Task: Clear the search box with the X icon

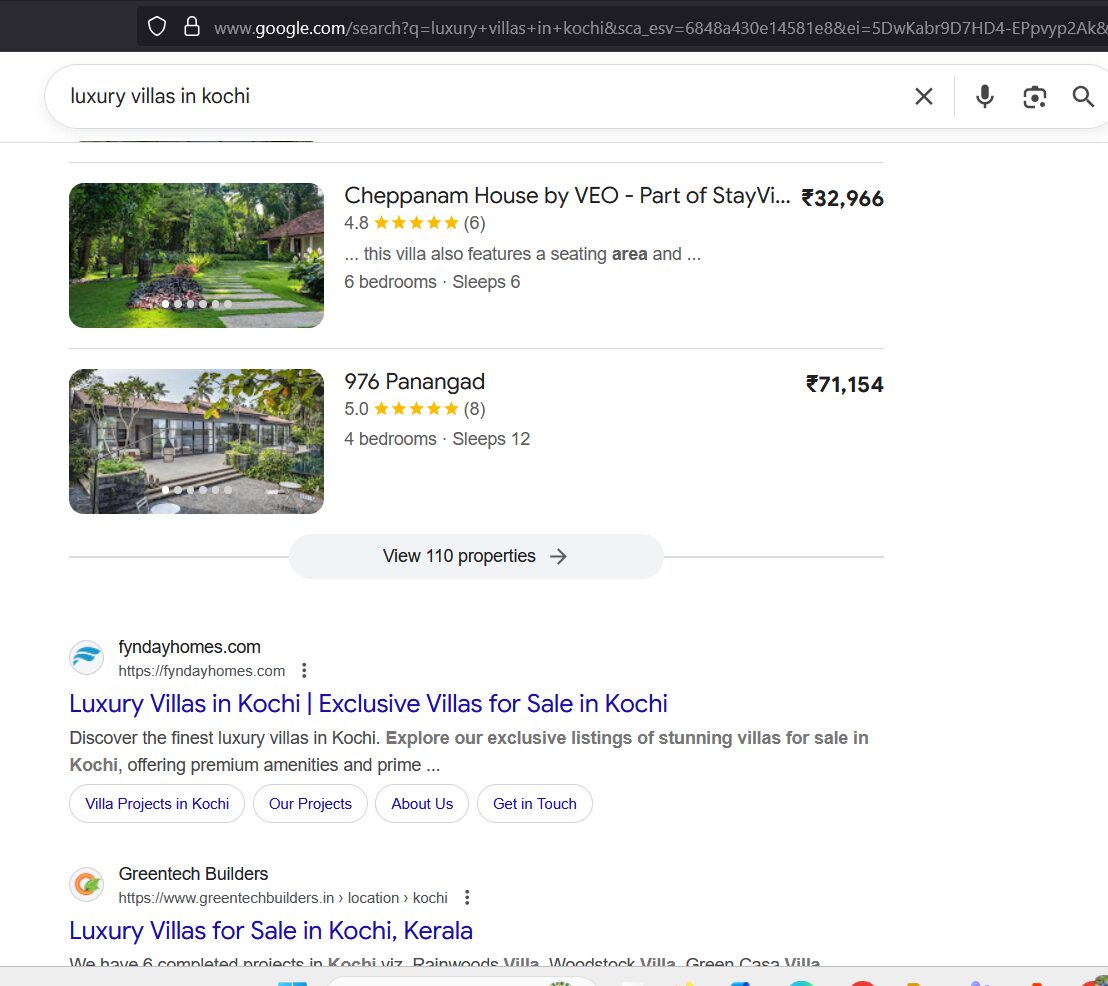Action: point(924,96)
